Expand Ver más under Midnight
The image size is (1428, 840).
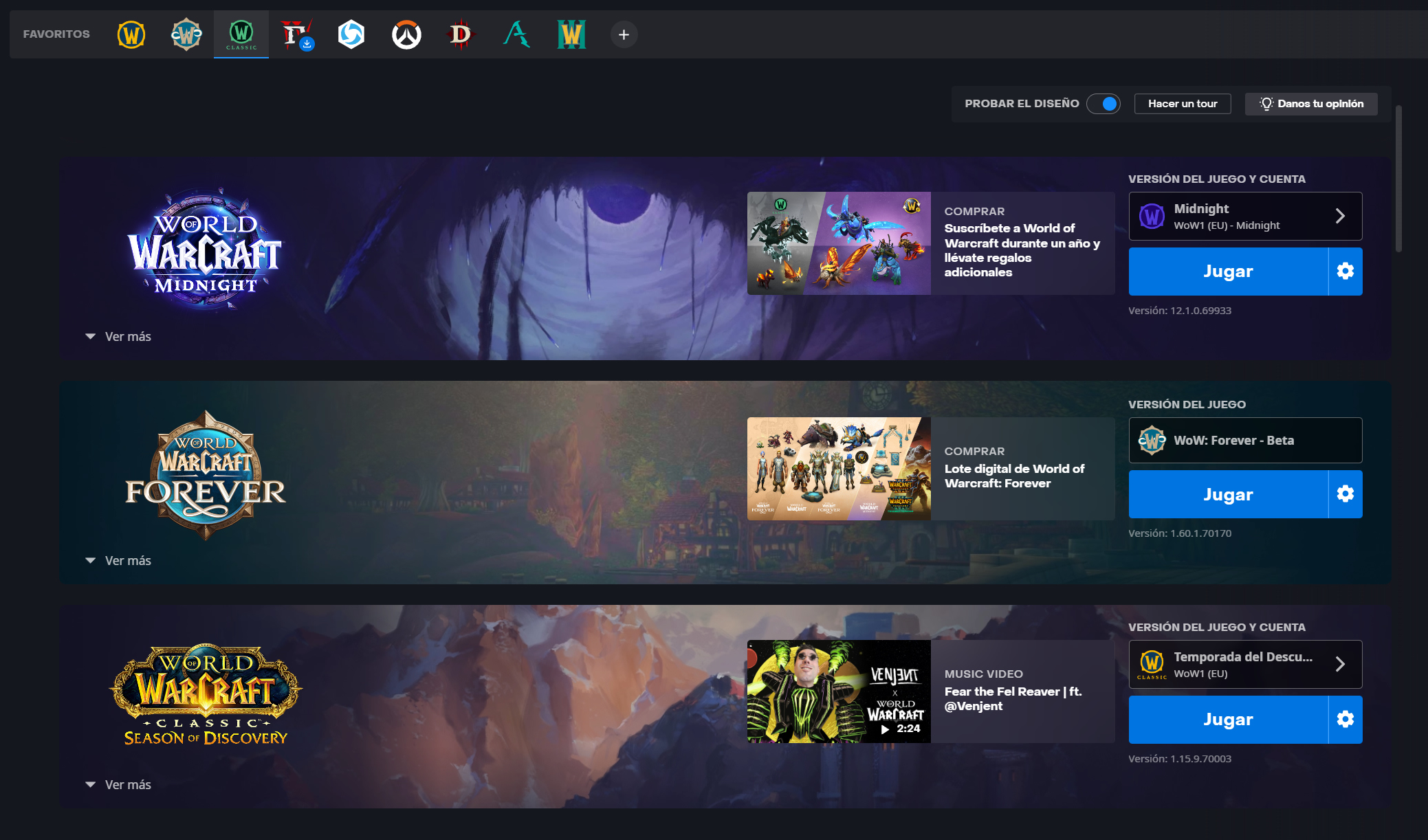[x=118, y=336]
